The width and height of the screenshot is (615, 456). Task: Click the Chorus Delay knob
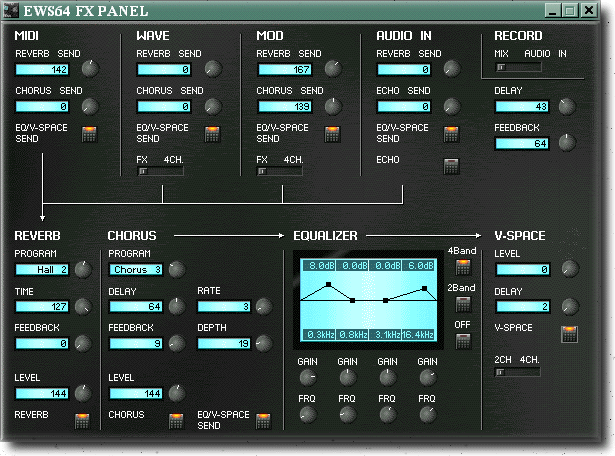pos(177,307)
